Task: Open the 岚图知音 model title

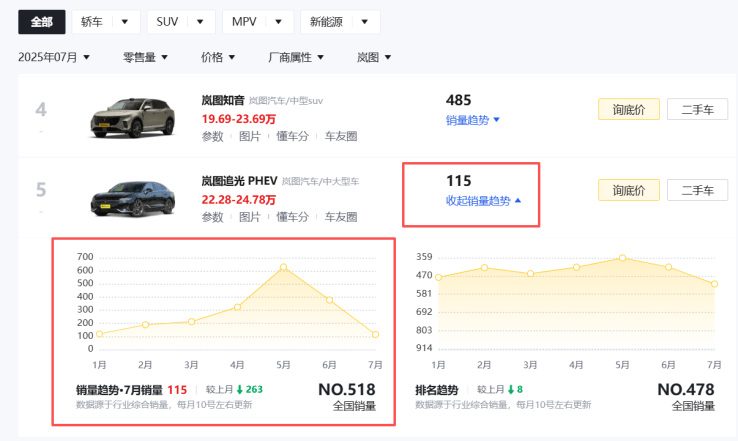Action: click(223, 100)
